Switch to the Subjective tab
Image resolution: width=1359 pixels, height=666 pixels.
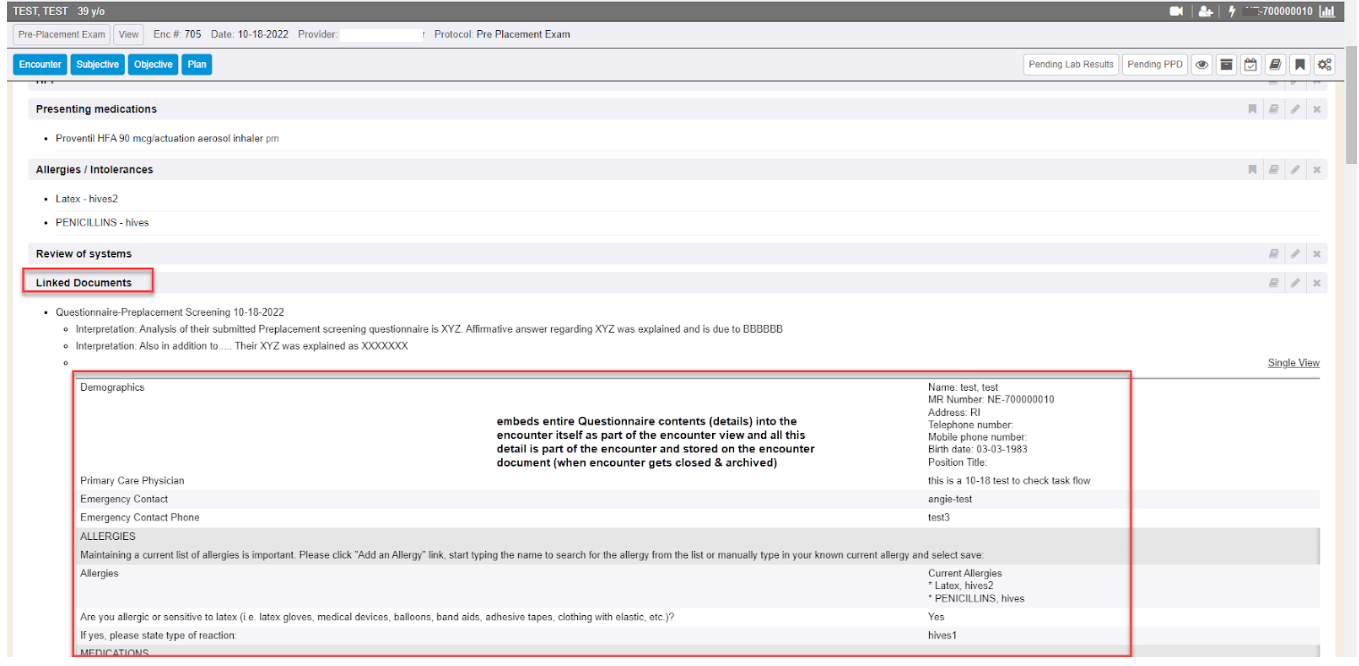point(97,65)
